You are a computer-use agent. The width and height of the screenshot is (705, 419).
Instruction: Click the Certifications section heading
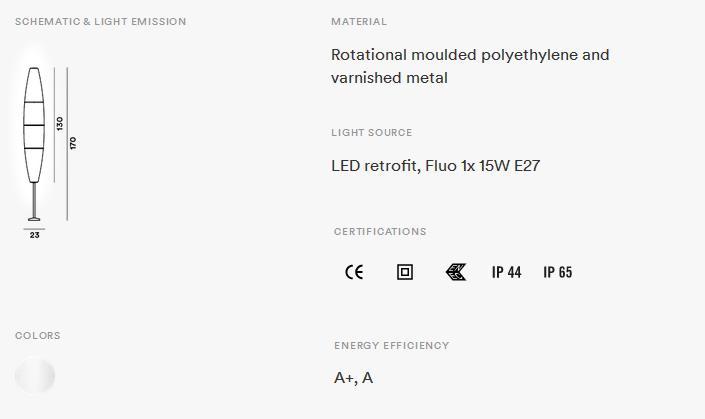point(380,232)
